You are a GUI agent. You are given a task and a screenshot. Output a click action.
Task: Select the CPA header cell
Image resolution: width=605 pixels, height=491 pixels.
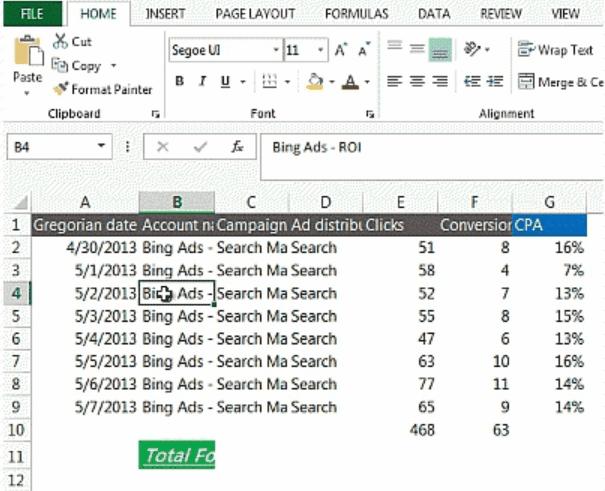549,224
